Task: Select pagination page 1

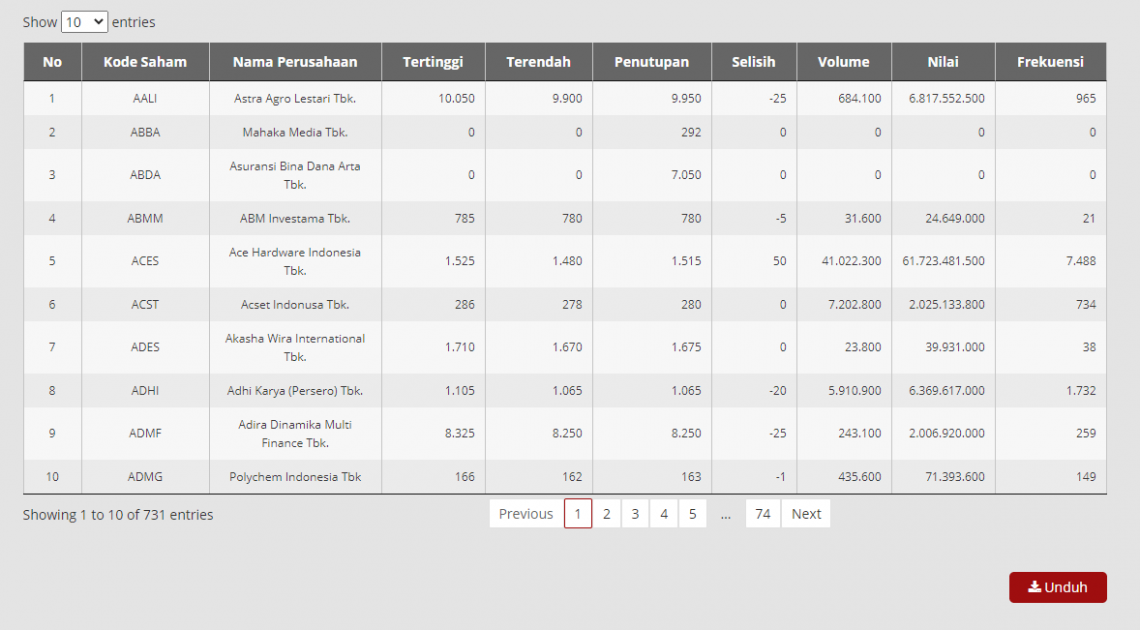Action: click(578, 514)
